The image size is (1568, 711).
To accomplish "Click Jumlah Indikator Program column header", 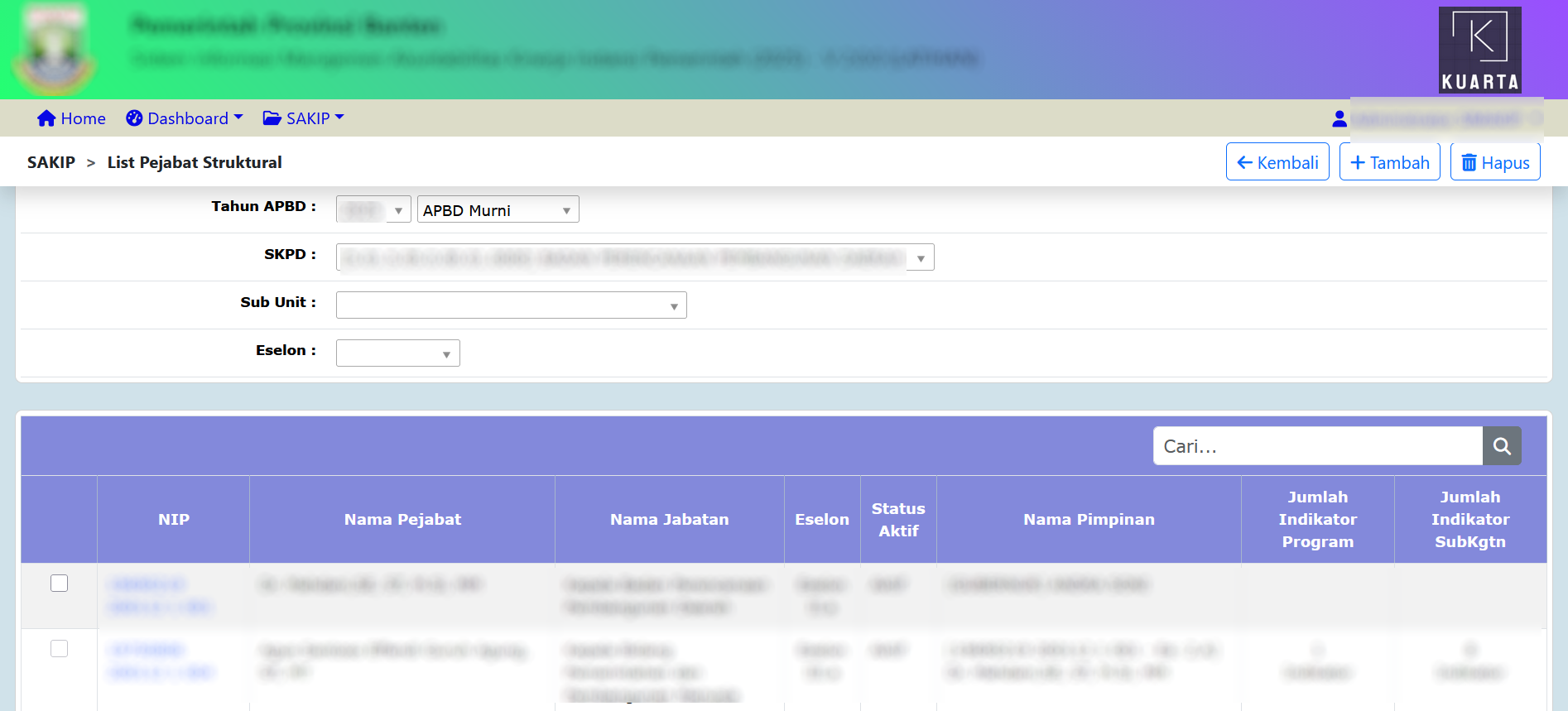I will 1318,520.
